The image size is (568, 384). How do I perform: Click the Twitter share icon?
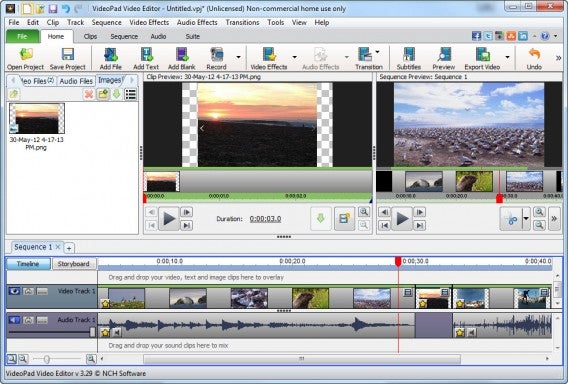[488, 36]
